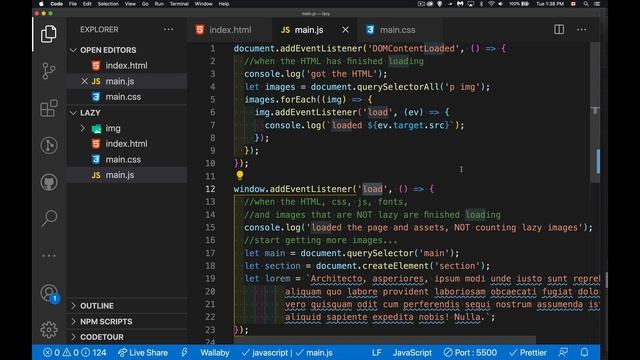The width and height of the screenshot is (640, 360).
Task: Click the main.js check in status bar
Action: [314, 353]
